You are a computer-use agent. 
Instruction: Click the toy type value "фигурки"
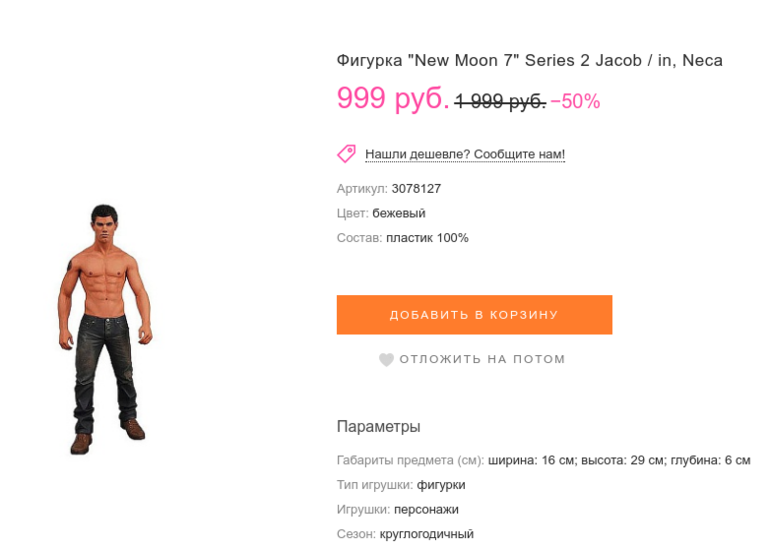[x=441, y=485]
